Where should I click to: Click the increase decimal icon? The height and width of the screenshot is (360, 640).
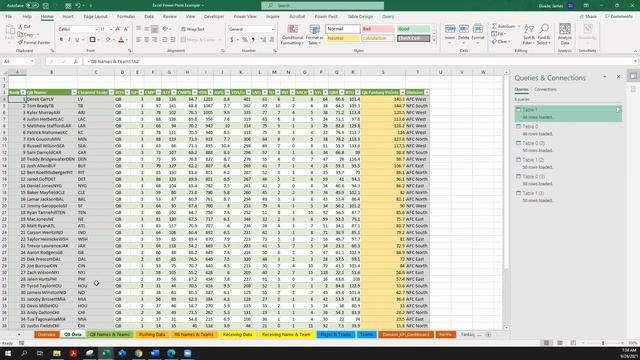pos(262,40)
